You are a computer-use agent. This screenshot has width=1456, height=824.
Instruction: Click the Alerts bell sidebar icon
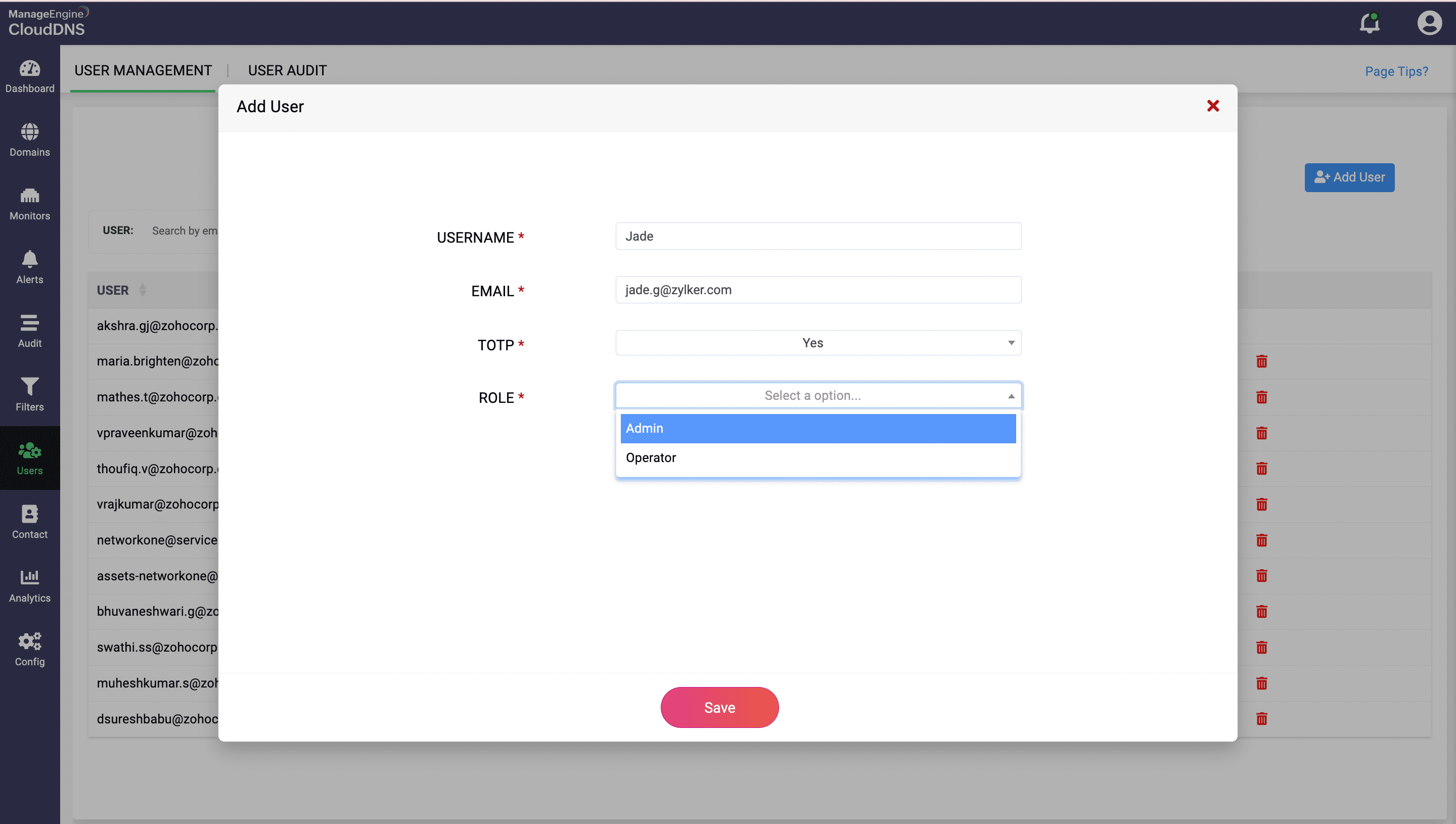click(29, 267)
